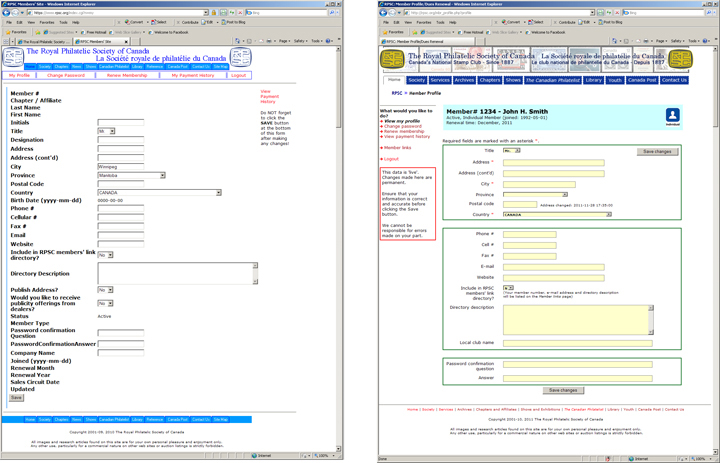Click Change password link in left sidebar
This screenshot has height=463, width=720.
403,126
